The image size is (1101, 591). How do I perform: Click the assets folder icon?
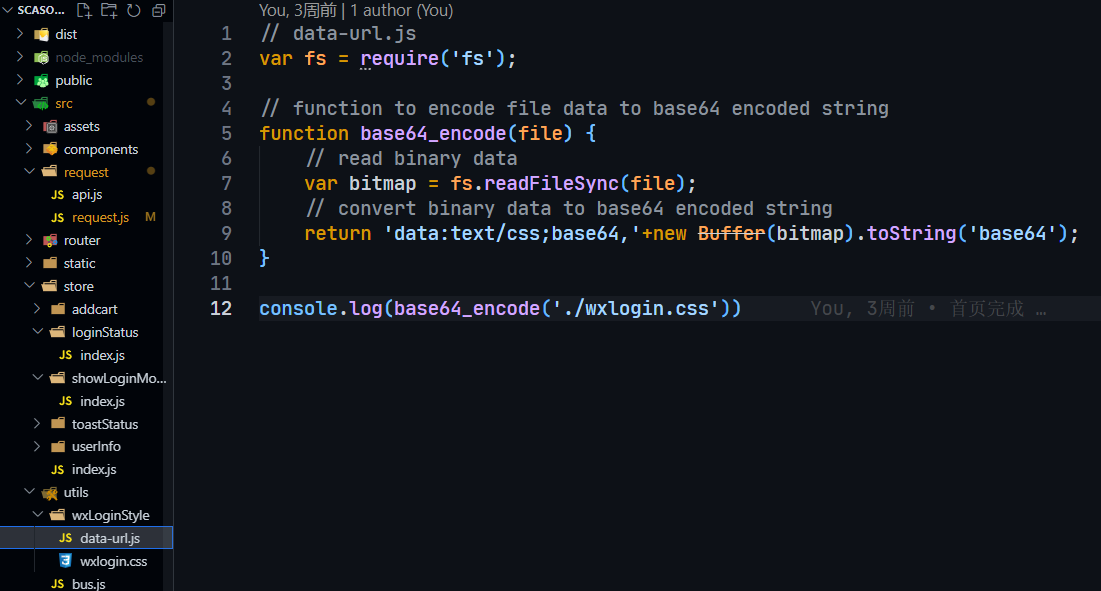[x=50, y=126]
